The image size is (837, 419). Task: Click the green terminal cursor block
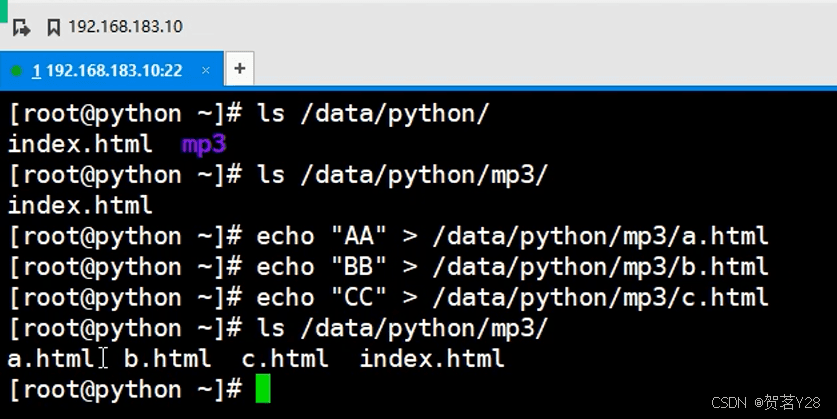pyautogui.click(x=263, y=389)
